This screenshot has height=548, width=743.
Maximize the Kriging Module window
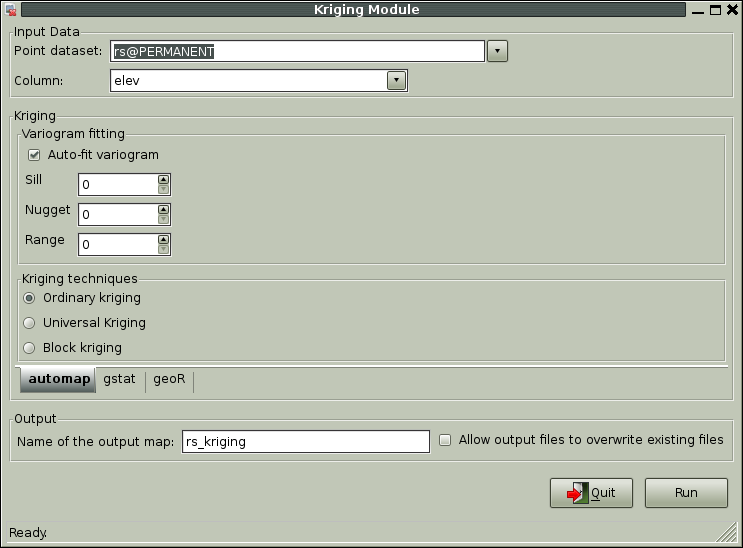pyautogui.click(x=716, y=10)
